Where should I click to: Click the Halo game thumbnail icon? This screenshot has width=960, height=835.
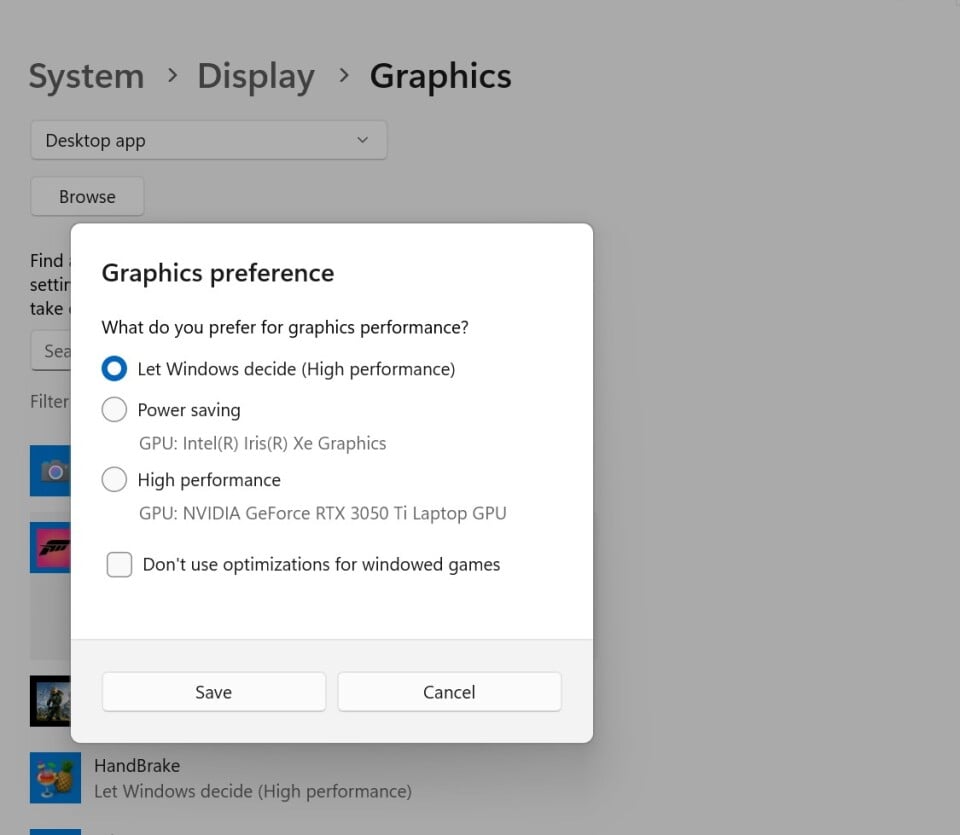[50, 700]
